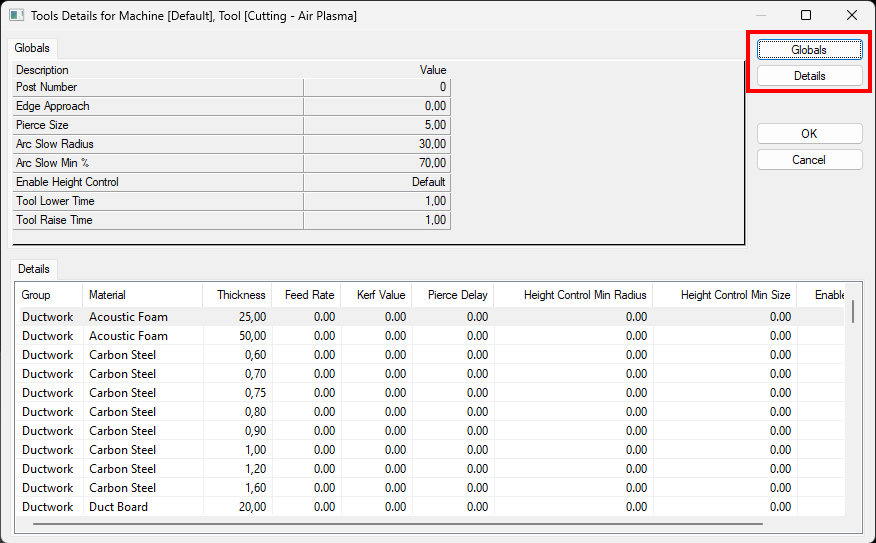The image size is (876, 543).
Task: Select the Carbon Steel 0,90 row
Action: 432,431
